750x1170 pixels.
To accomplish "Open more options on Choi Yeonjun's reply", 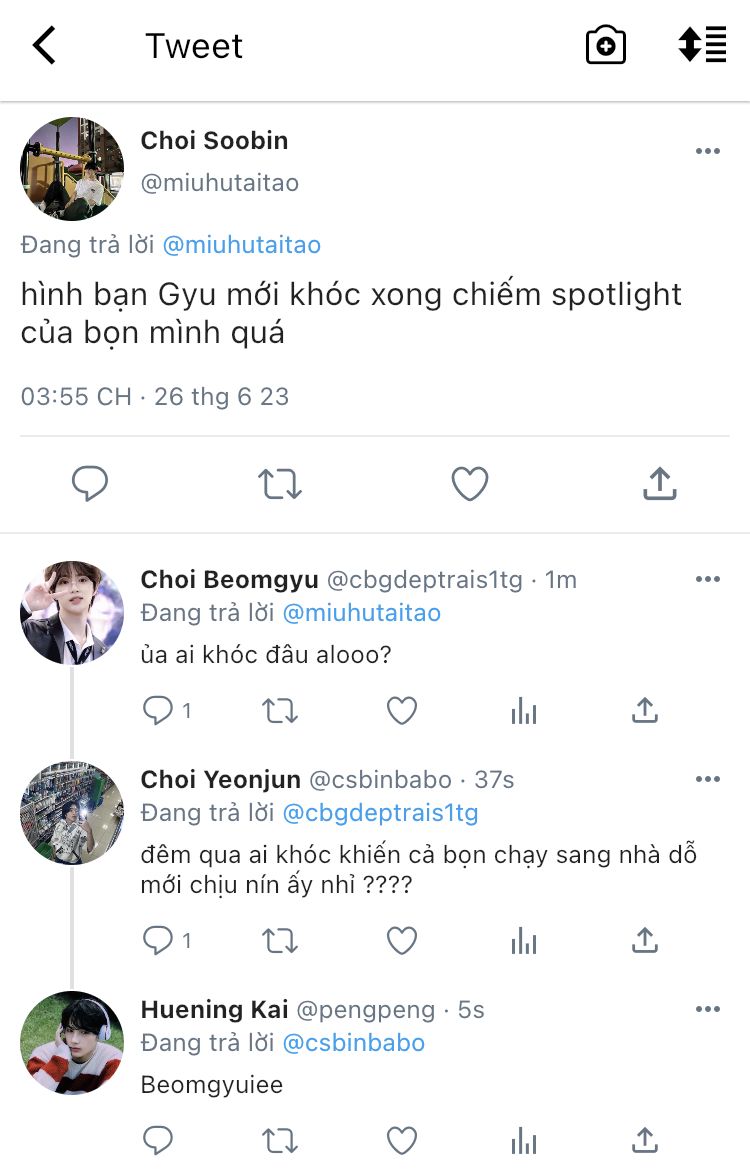I will click(x=708, y=780).
